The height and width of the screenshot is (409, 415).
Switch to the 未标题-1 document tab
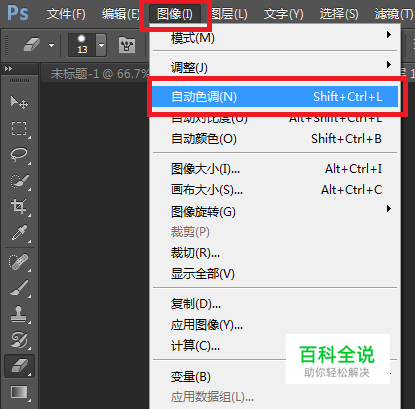pyautogui.click(x=99, y=74)
